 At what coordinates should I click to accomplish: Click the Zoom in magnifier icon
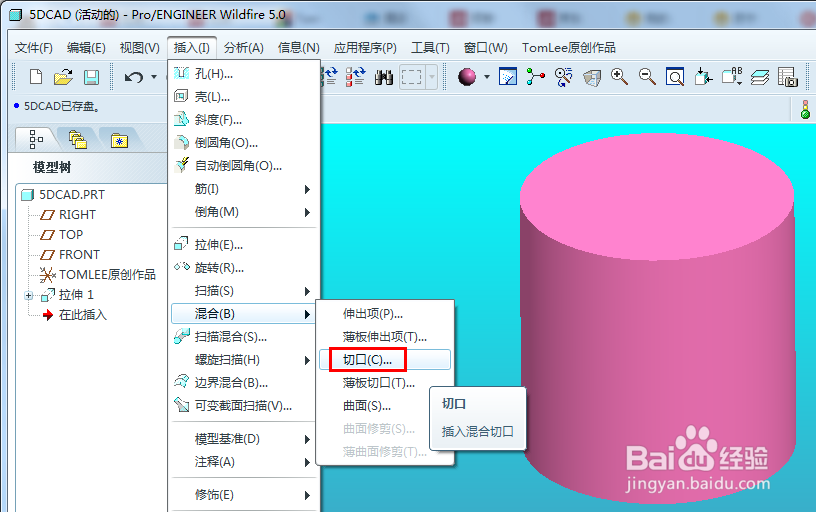619,77
